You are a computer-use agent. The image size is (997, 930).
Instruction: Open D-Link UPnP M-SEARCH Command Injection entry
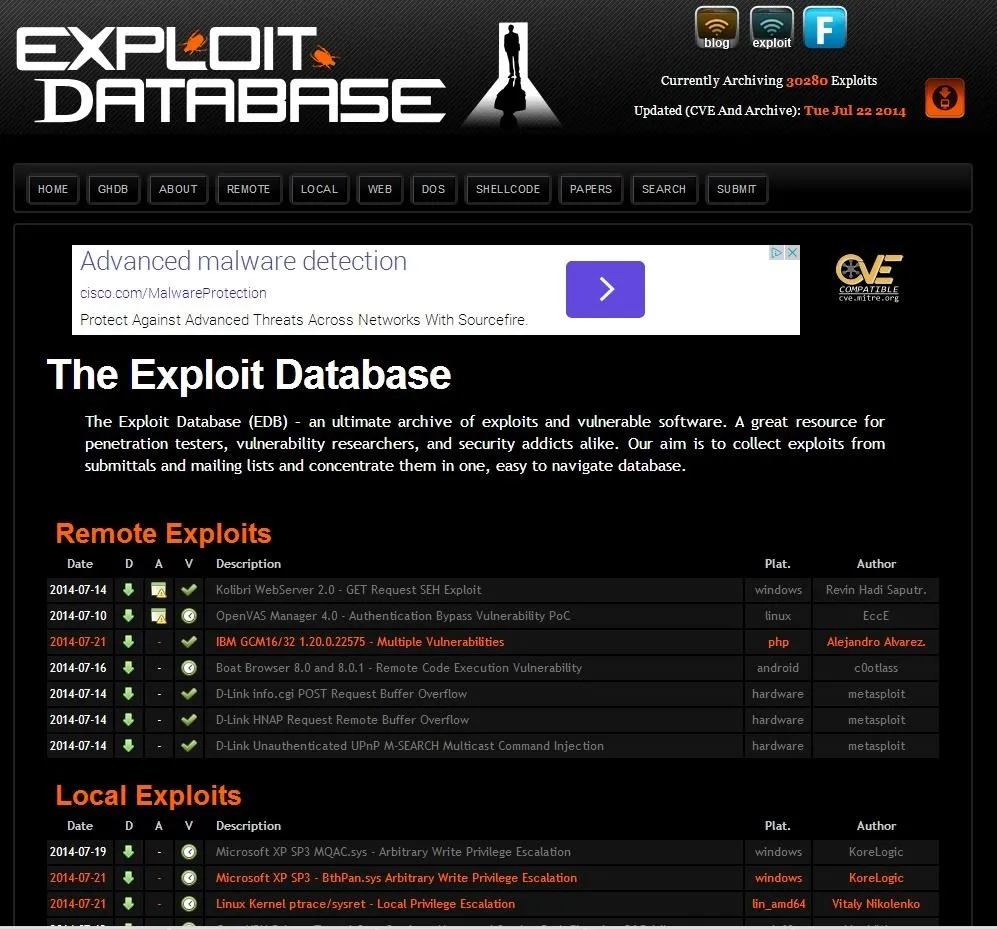(409, 746)
